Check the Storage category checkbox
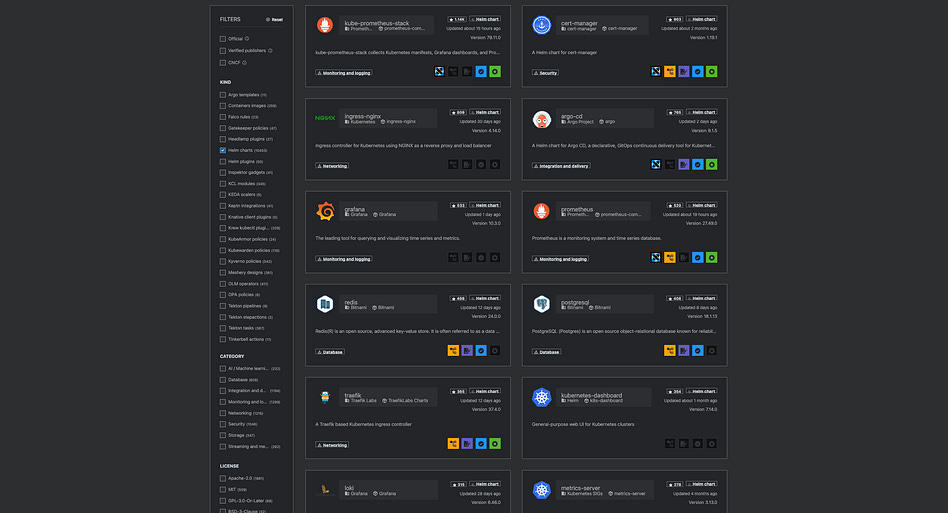This screenshot has height=513, width=948. [x=222, y=435]
